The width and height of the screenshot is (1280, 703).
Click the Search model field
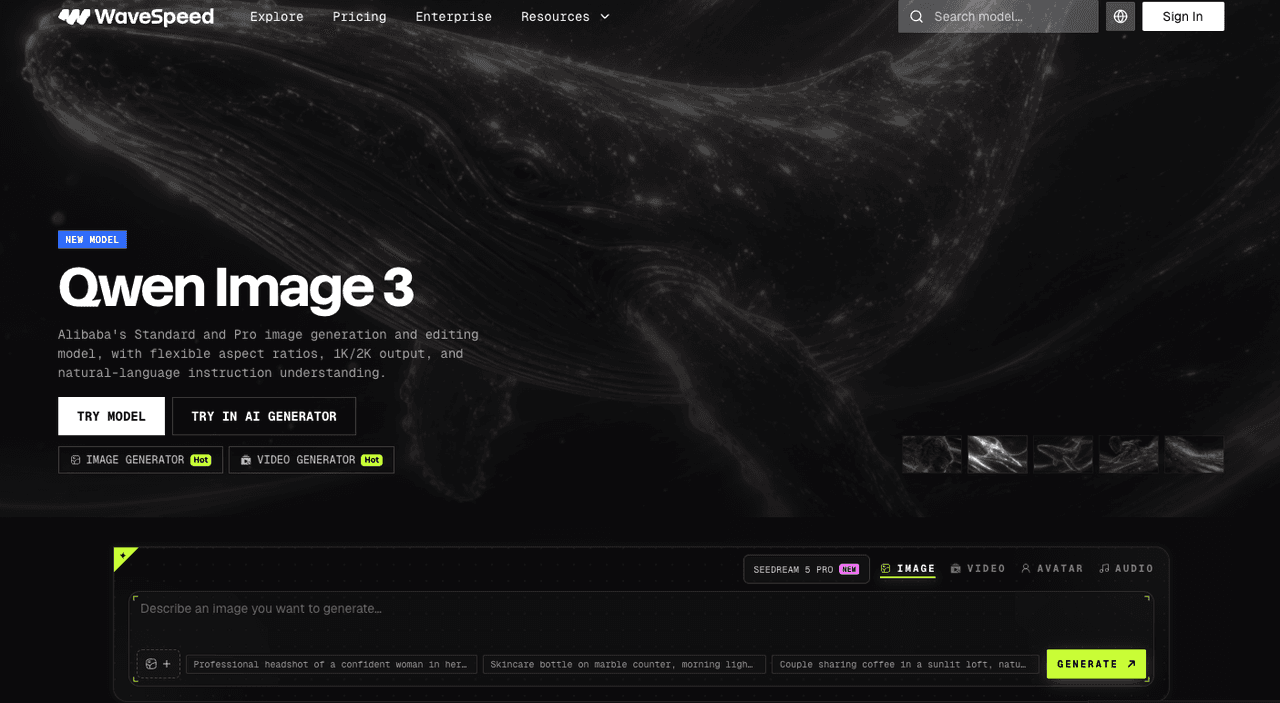(x=998, y=17)
